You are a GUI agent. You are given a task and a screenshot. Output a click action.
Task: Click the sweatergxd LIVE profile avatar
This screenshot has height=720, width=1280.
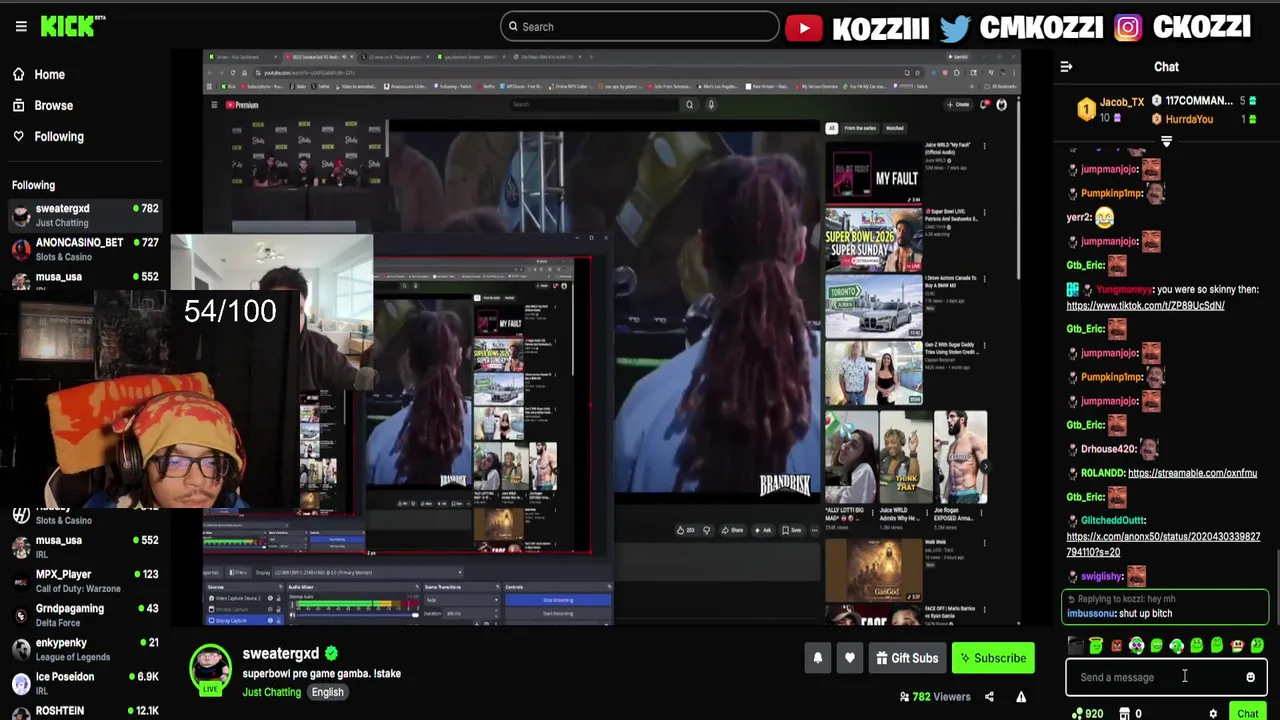(x=211, y=671)
